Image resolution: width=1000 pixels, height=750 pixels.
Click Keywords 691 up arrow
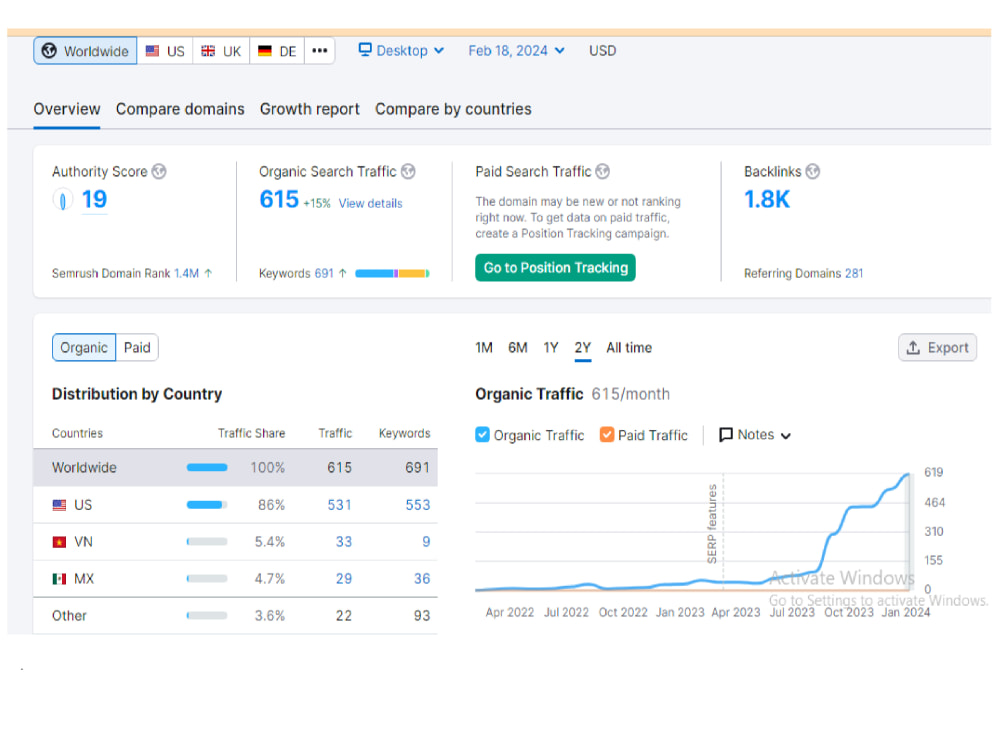pos(342,273)
